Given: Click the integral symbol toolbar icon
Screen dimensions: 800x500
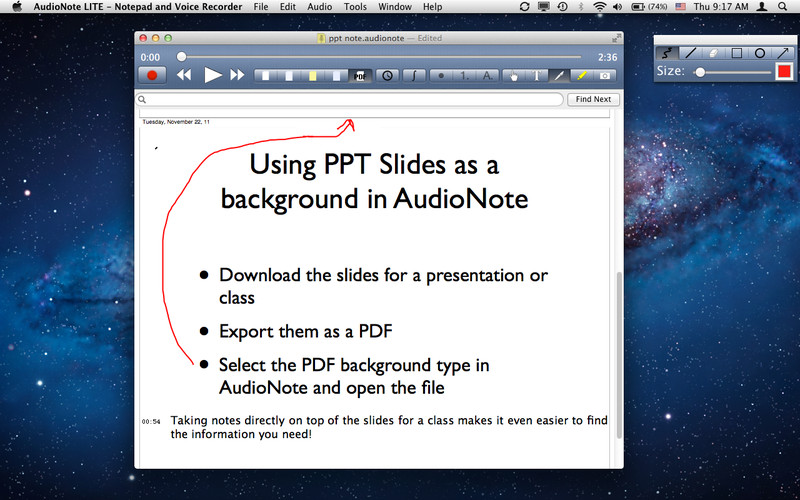Looking at the screenshot, I should [x=414, y=76].
